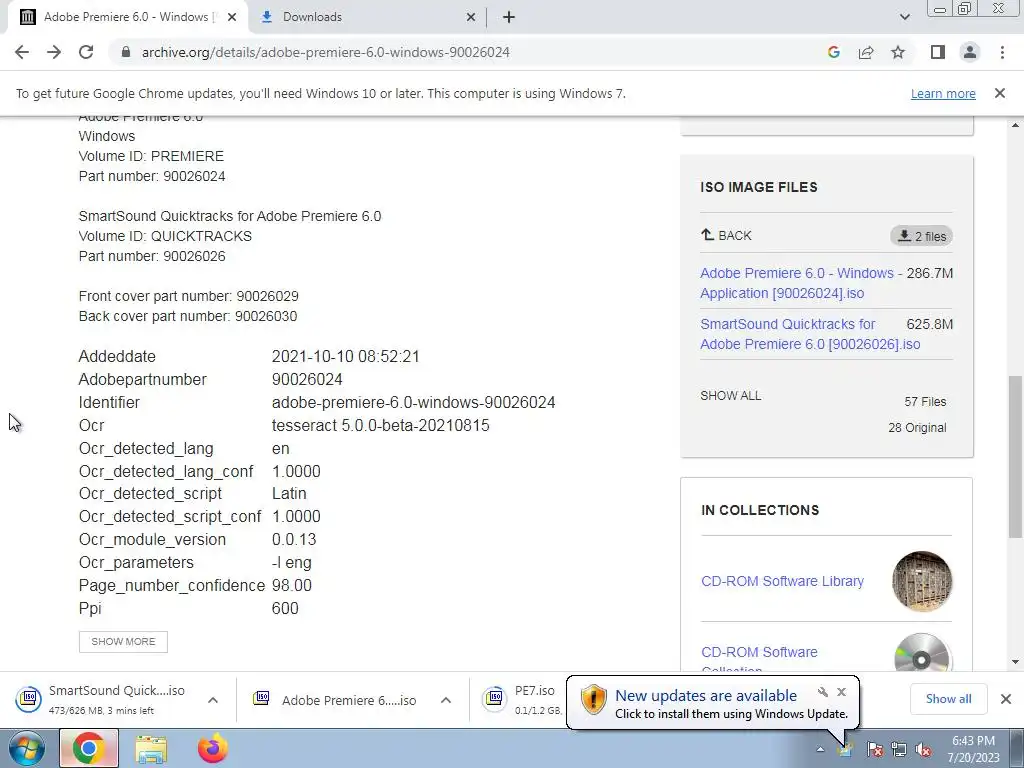Go back with the browser back arrow
The width and height of the screenshot is (1024, 768).
22,52
